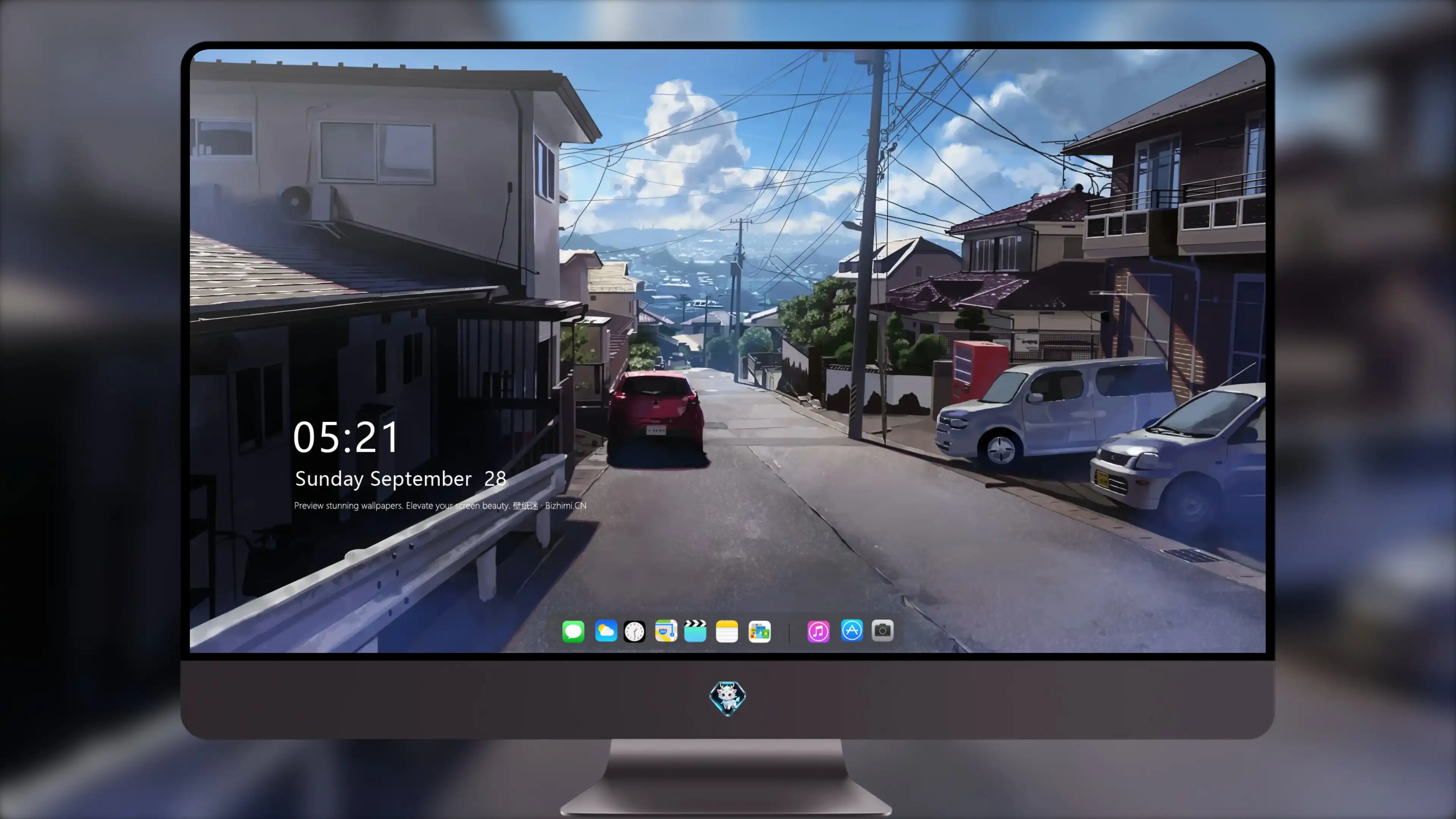Open the Newsstand magazine-covers icon
Image resolution: width=1456 pixels, height=819 pixels.
pyautogui.click(x=759, y=631)
